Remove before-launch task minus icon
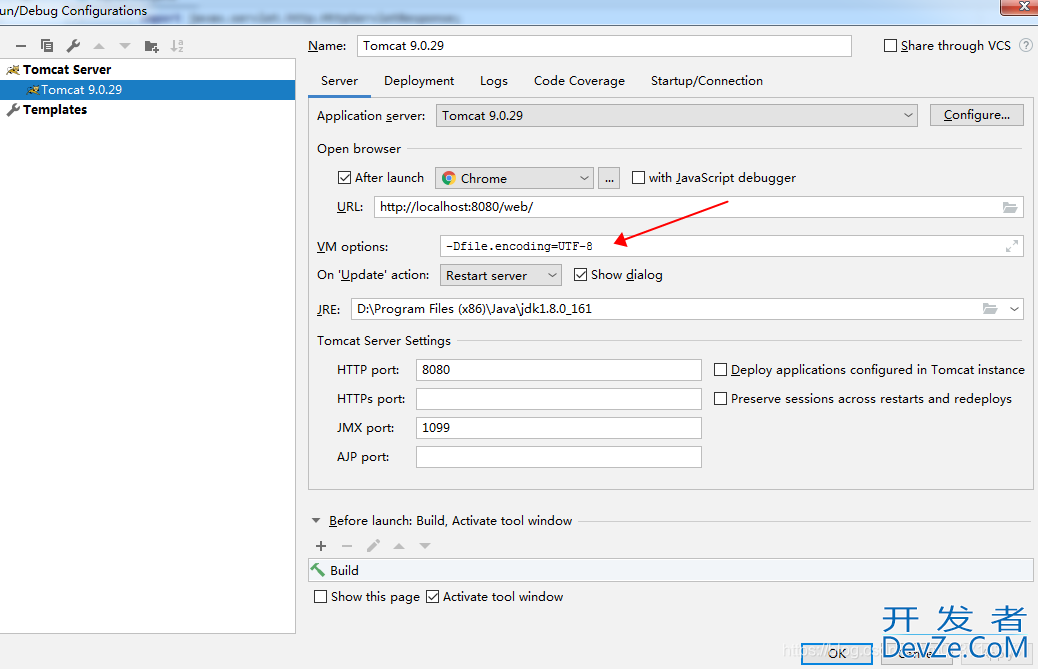 (x=347, y=546)
